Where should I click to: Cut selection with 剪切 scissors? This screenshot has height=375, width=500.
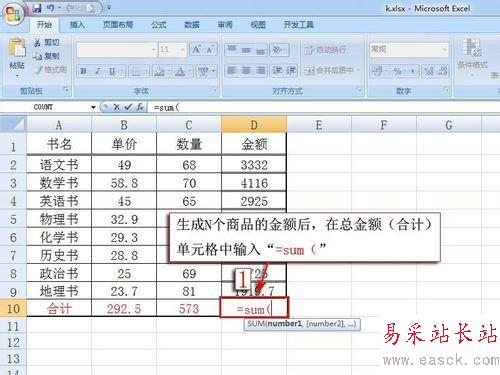click(46, 42)
